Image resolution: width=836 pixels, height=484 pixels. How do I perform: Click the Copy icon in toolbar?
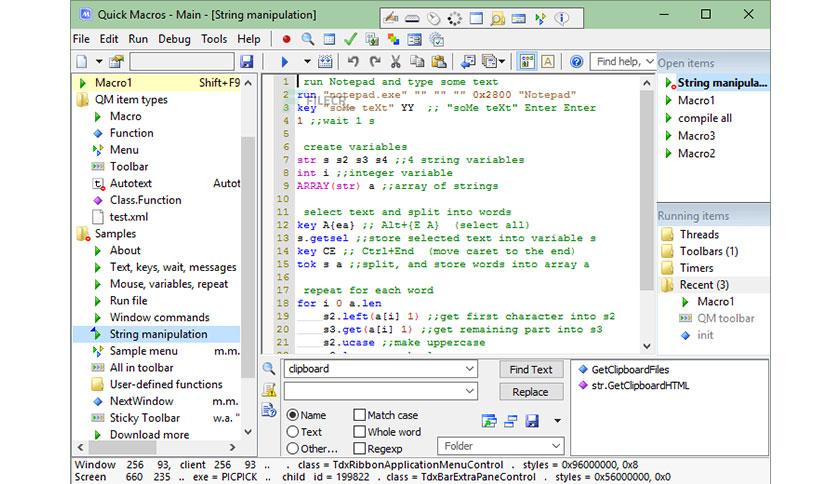click(x=417, y=62)
